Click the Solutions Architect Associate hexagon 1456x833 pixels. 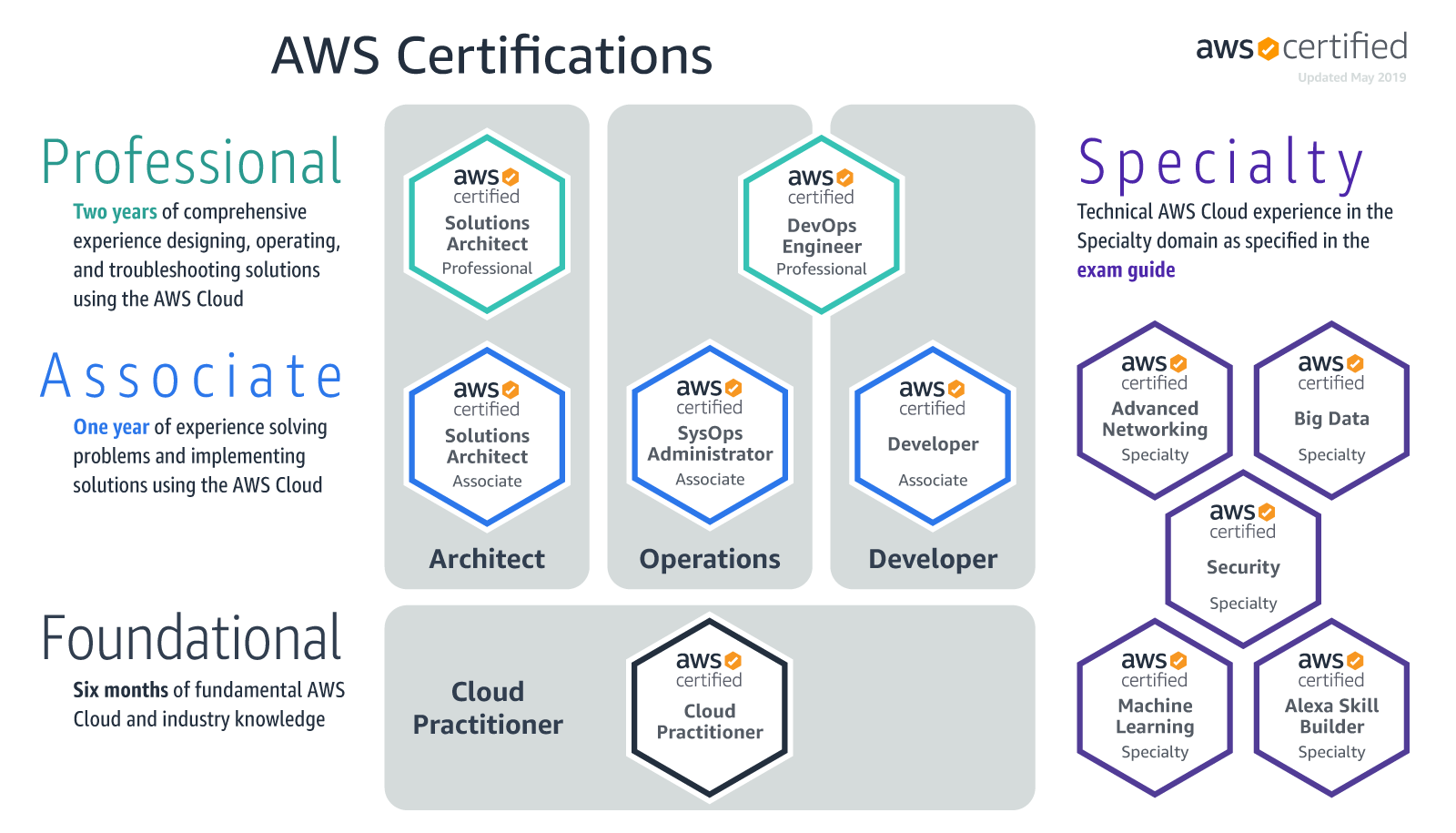487,436
